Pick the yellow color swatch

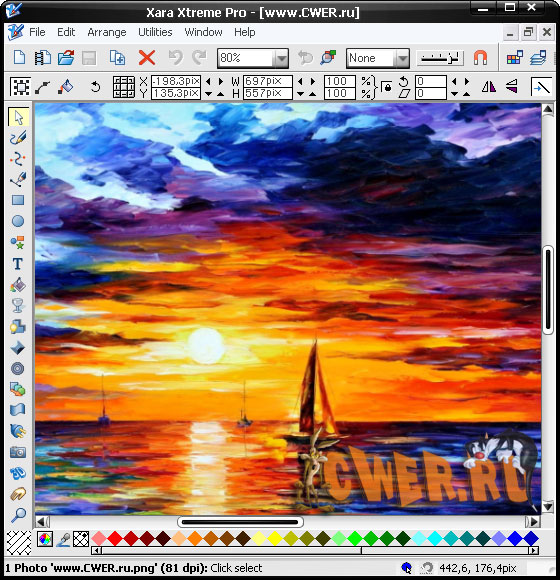(275, 539)
